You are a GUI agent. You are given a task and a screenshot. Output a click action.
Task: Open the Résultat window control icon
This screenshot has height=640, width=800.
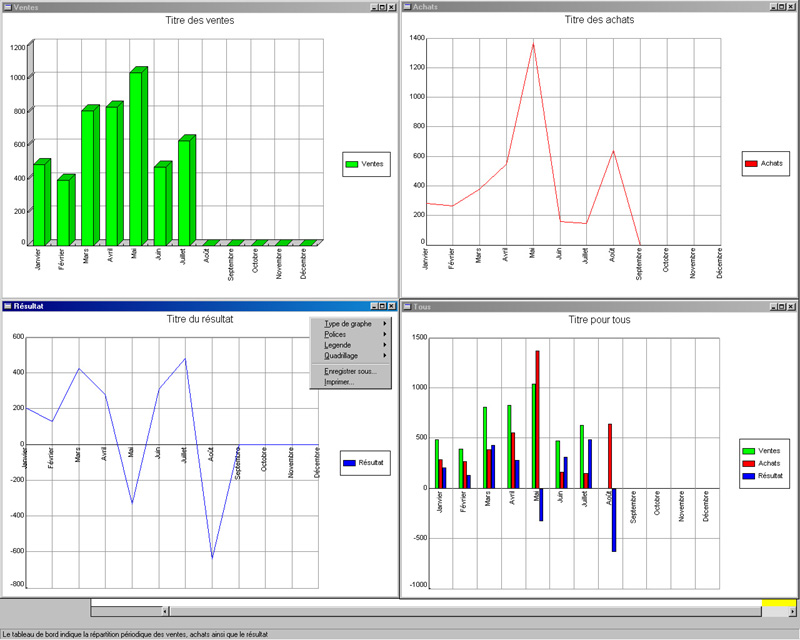coord(7,305)
